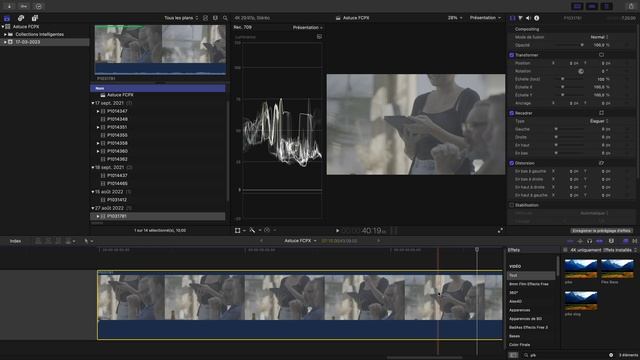Select the 8mm Film Effects Free category
This screenshot has width=640, height=360.
click(529, 284)
